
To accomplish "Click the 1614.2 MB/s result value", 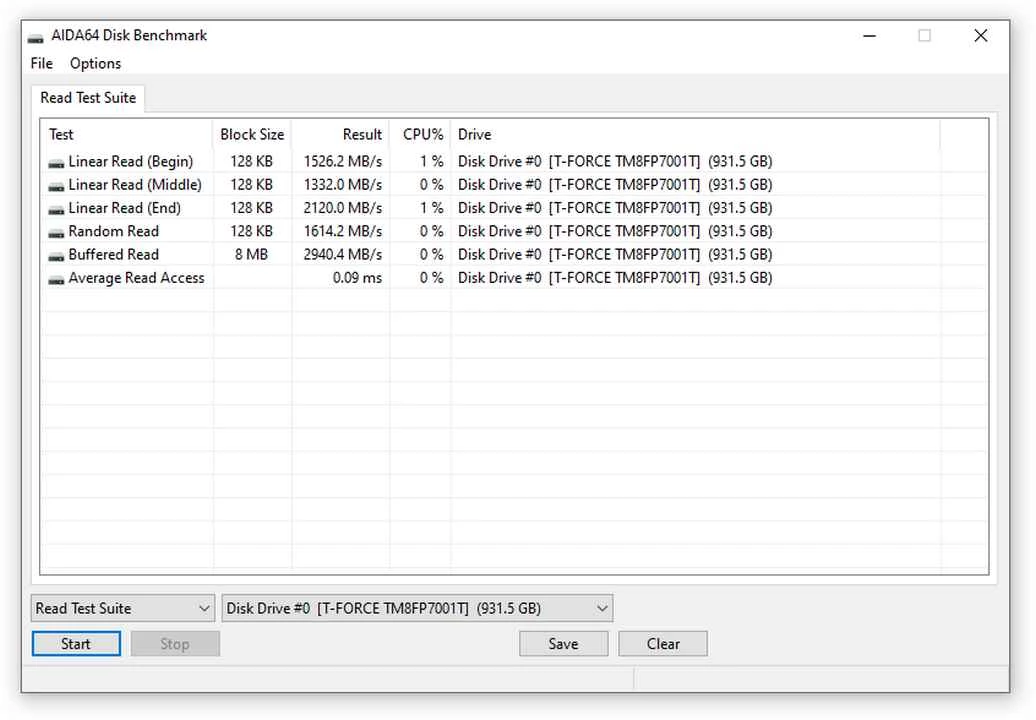I will point(343,231).
